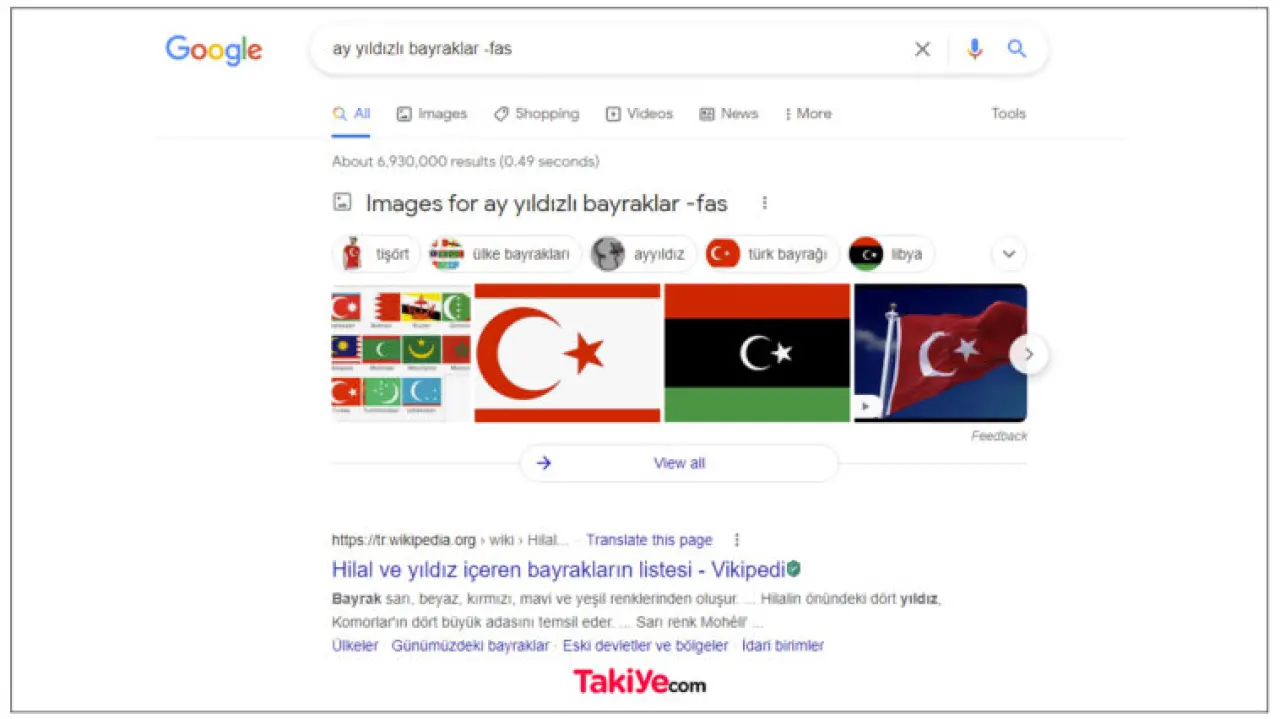1280x719 pixels.
Task: Show next images with the right arrow
Action: [x=1029, y=354]
